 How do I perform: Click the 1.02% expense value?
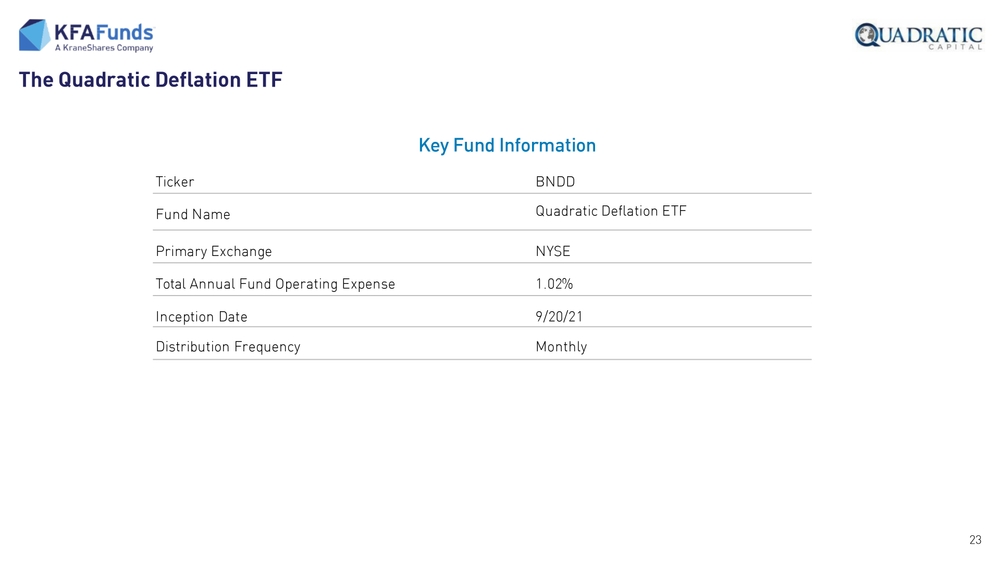(x=554, y=284)
